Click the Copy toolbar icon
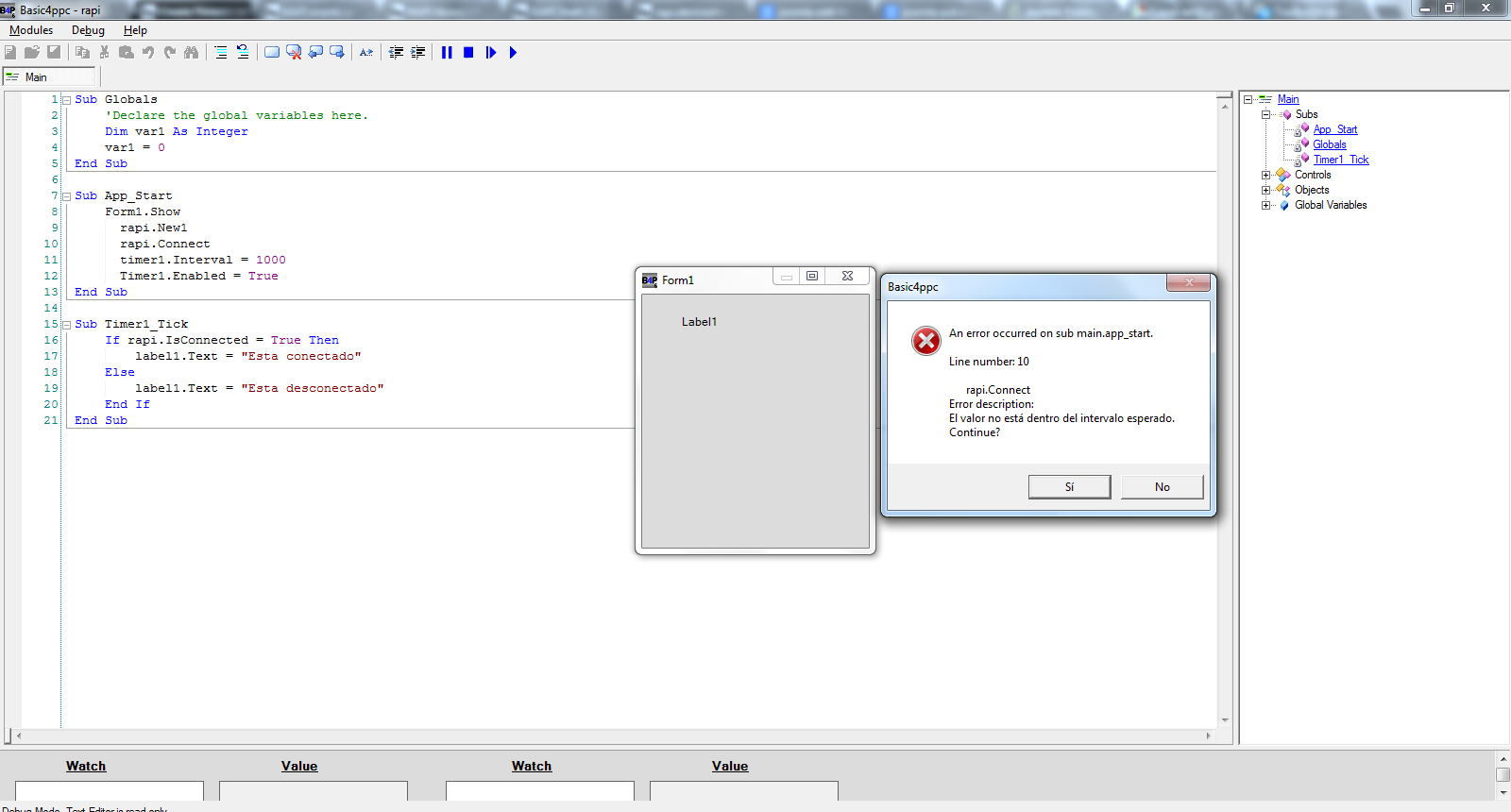 (x=82, y=53)
